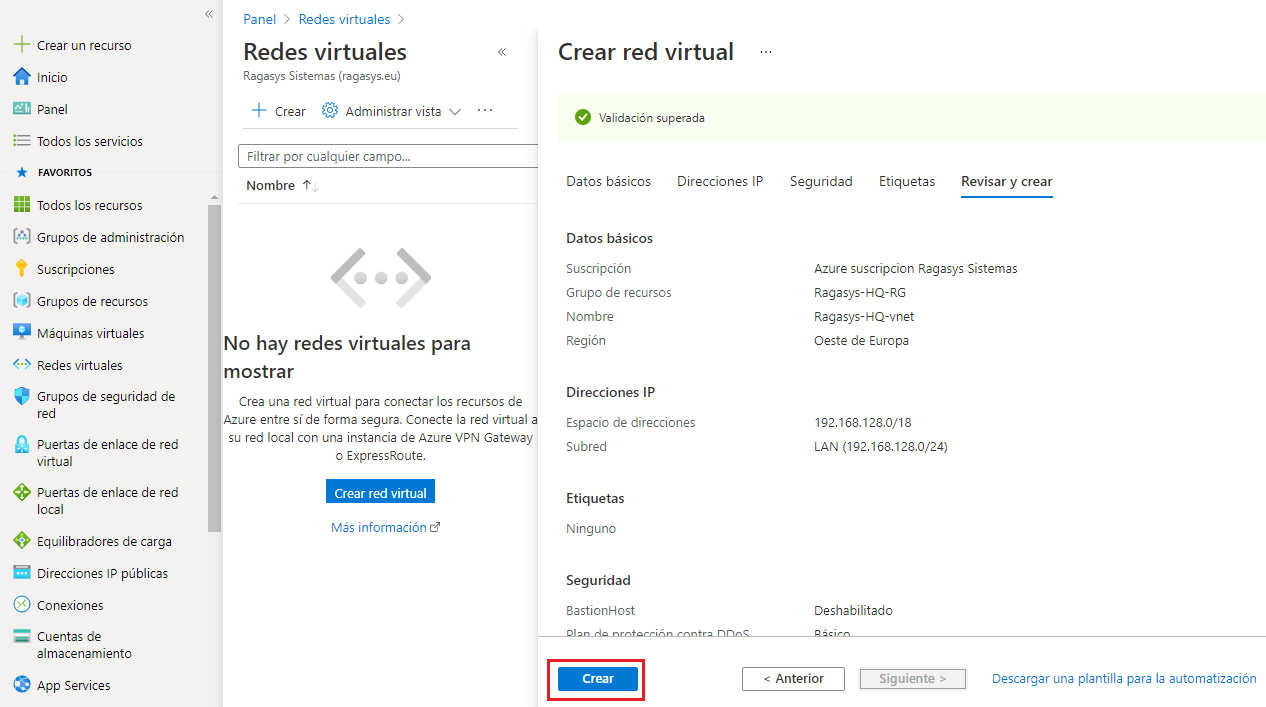Open the Datos básicos tab
This screenshot has height=707, width=1266.
(608, 181)
